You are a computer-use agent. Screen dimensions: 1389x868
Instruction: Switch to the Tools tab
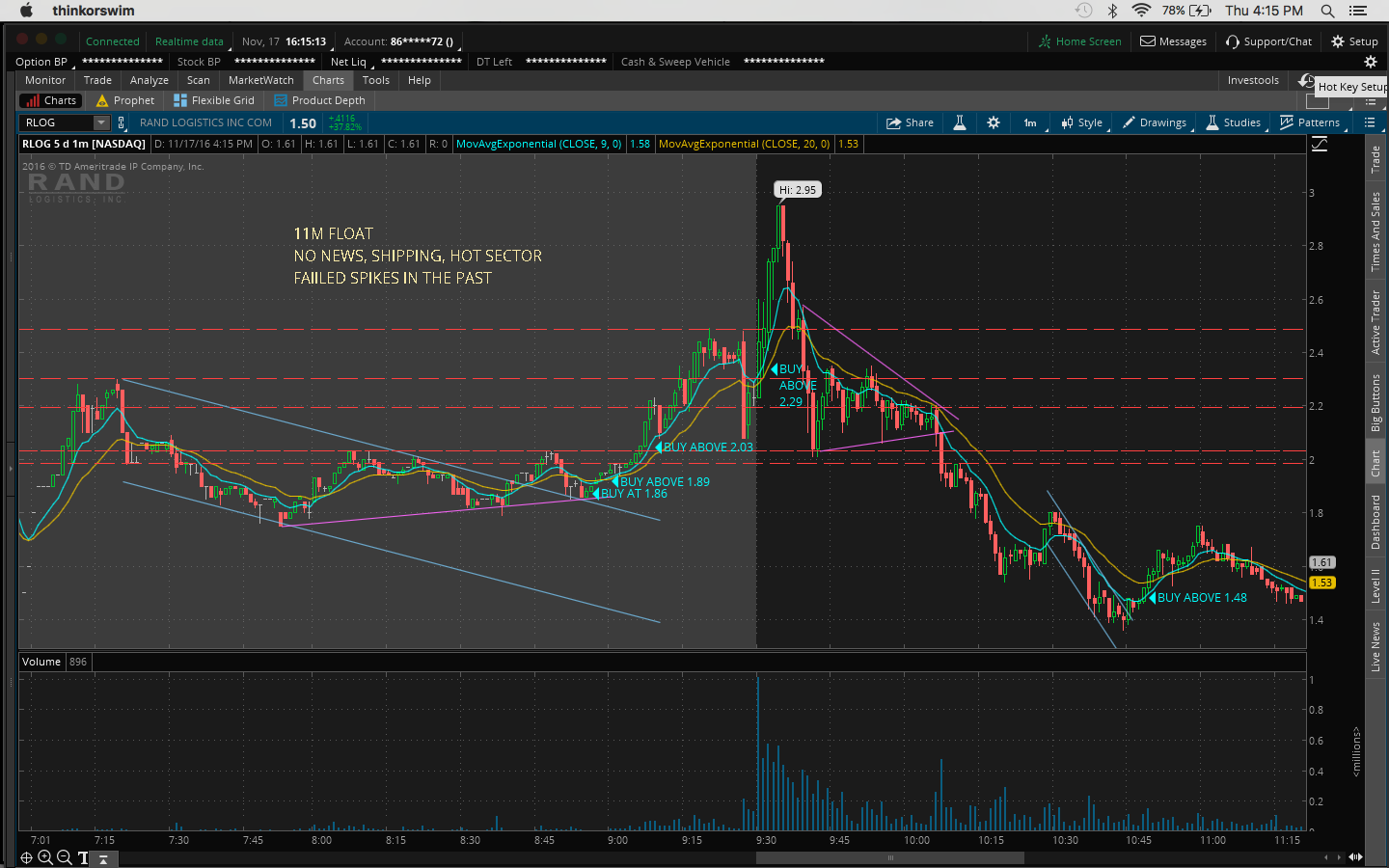point(376,80)
